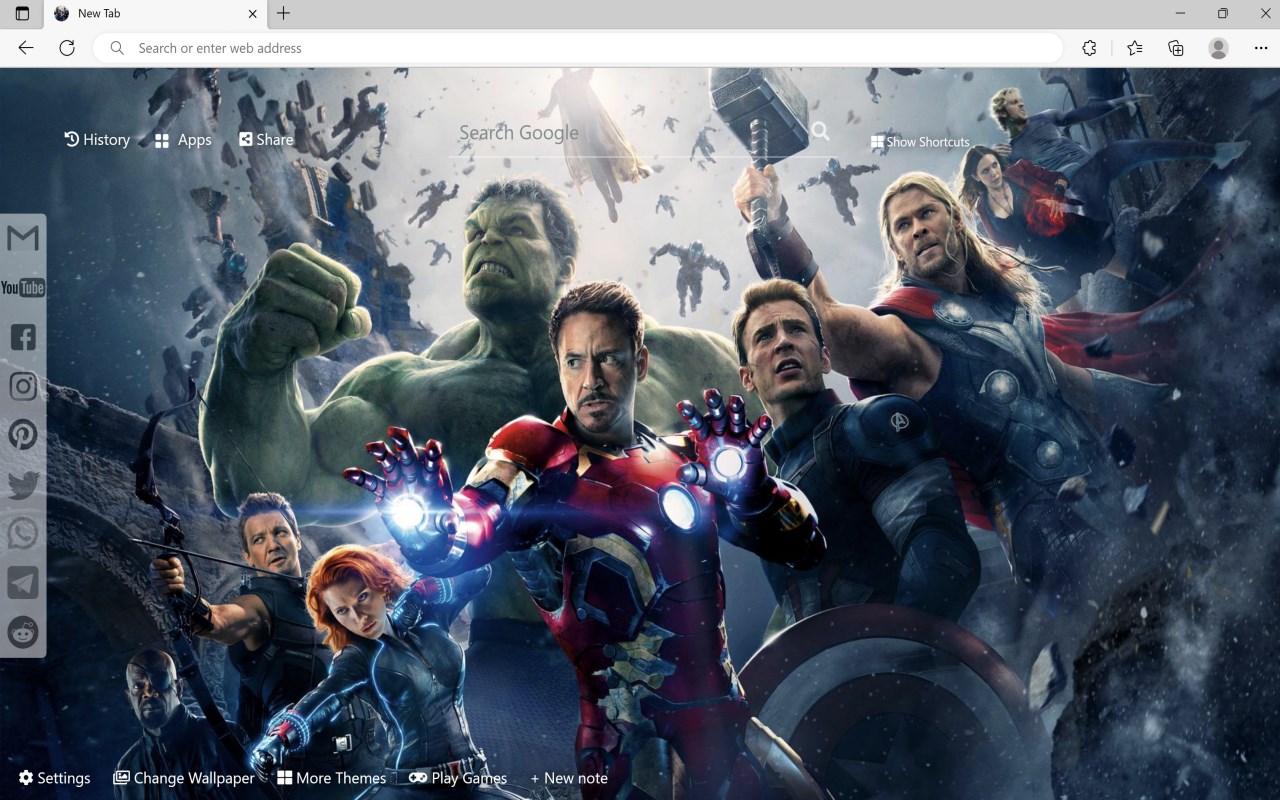Screen dimensions: 1280x800
Task: Reload the page with refresh icon
Action: coord(67,48)
